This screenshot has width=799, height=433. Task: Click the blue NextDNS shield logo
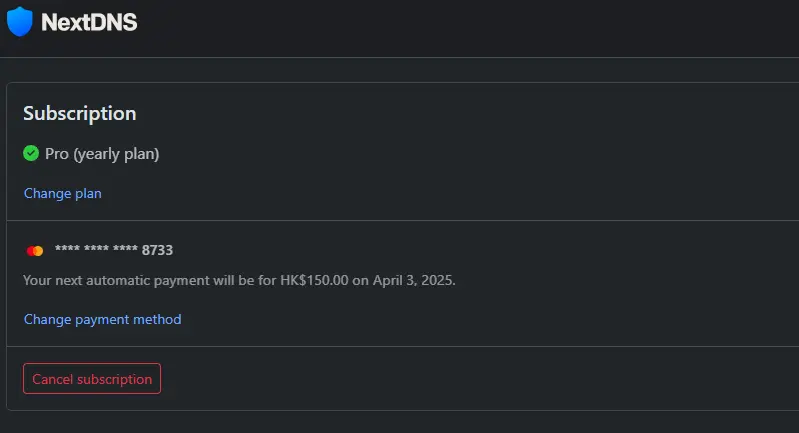coord(19,21)
